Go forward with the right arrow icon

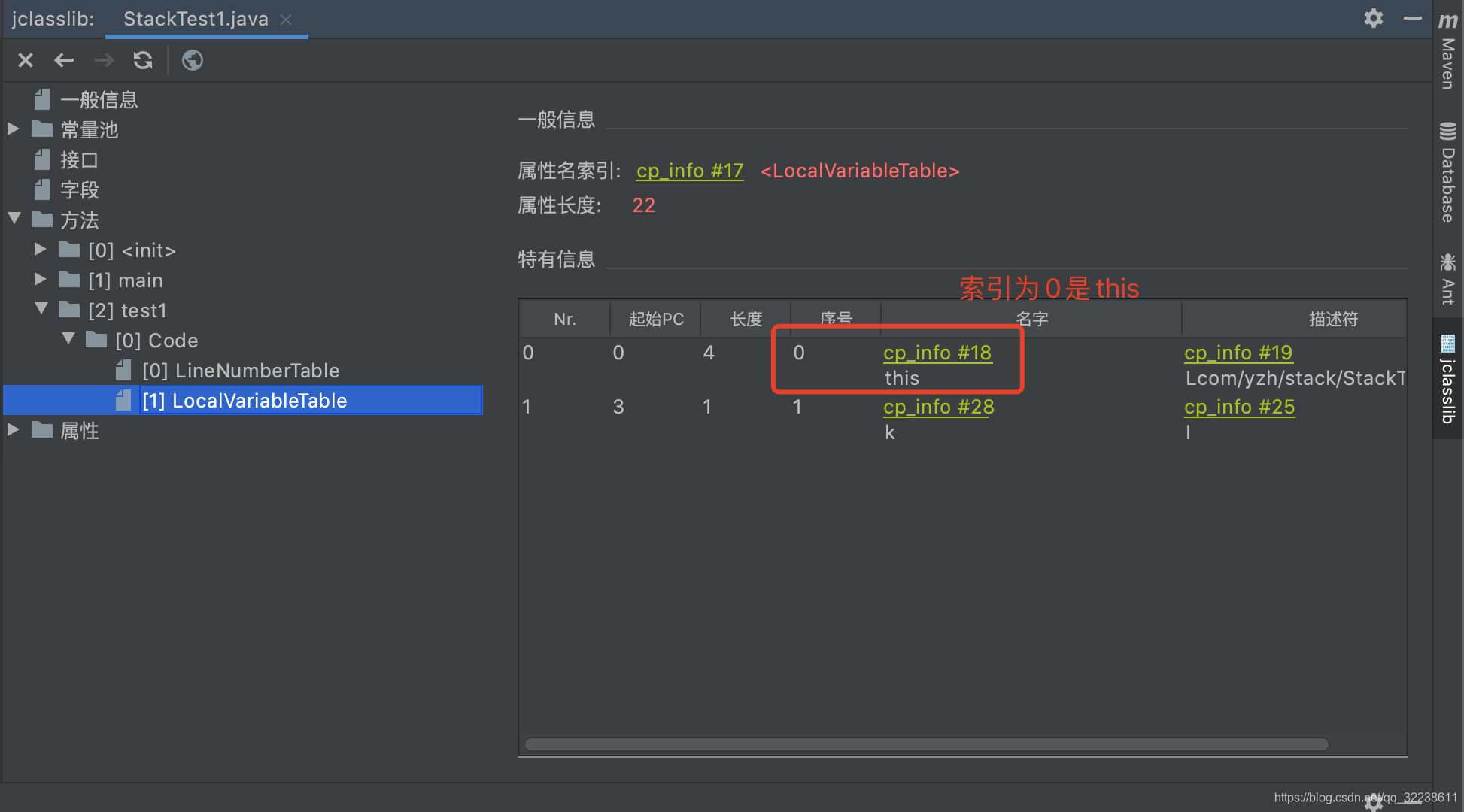pos(104,60)
